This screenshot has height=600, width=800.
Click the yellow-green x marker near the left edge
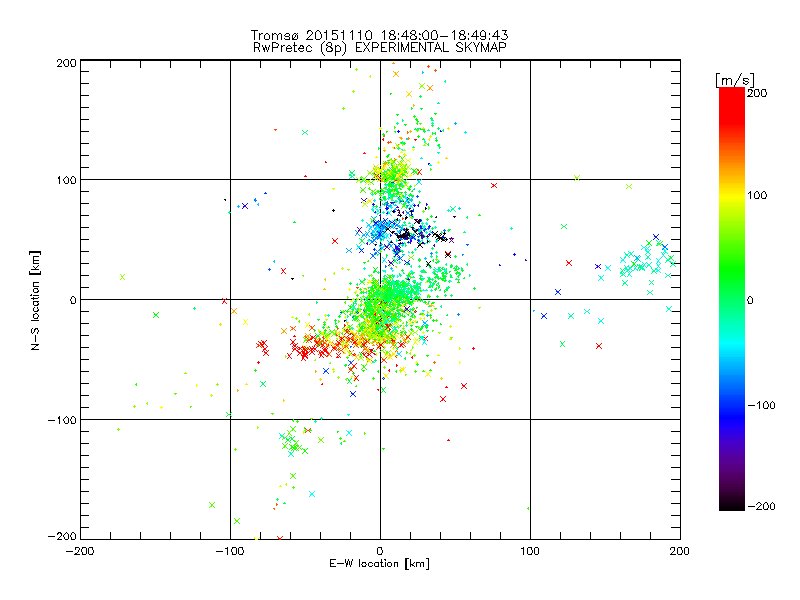click(x=122, y=277)
